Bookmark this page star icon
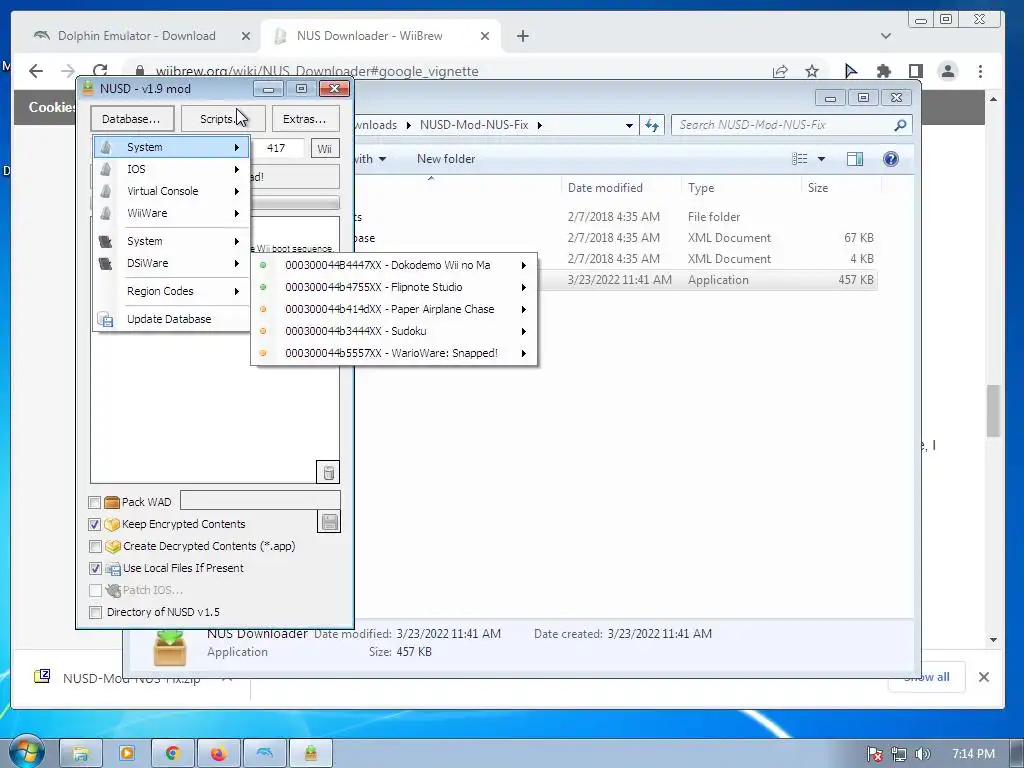 [x=812, y=71]
